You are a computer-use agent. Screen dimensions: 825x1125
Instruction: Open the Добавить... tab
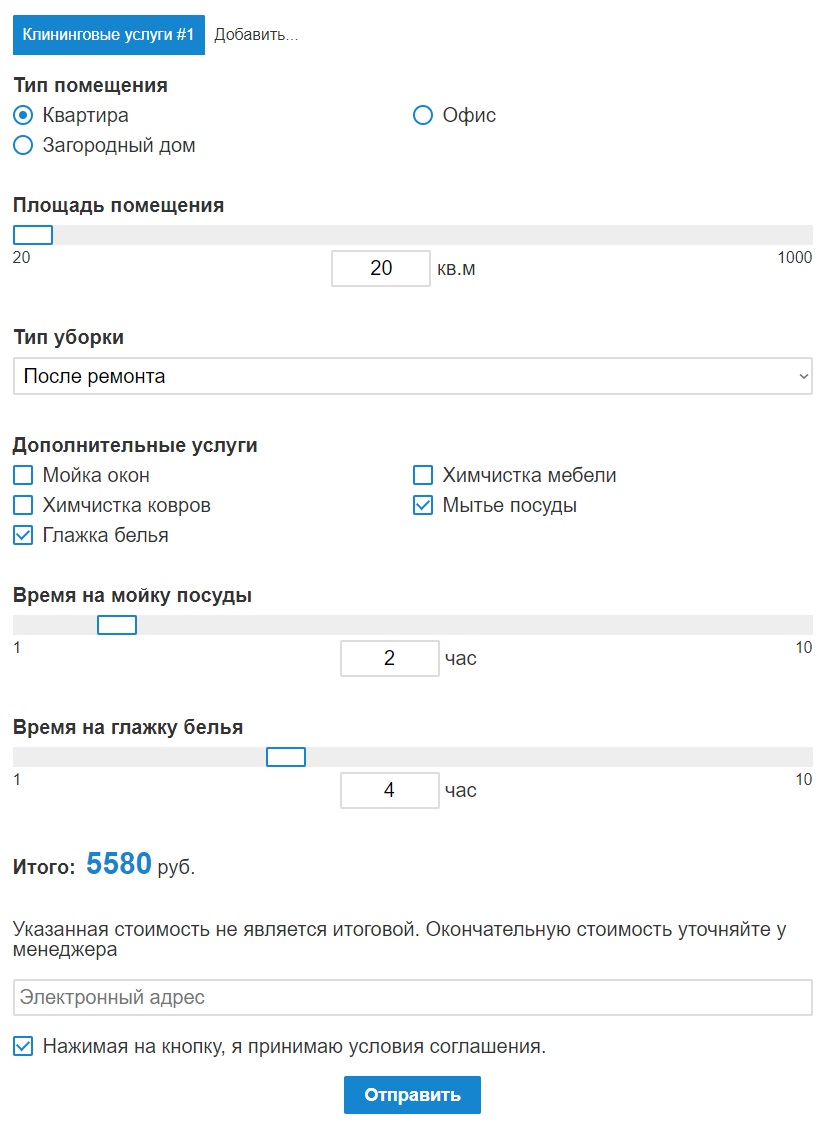[x=256, y=33]
